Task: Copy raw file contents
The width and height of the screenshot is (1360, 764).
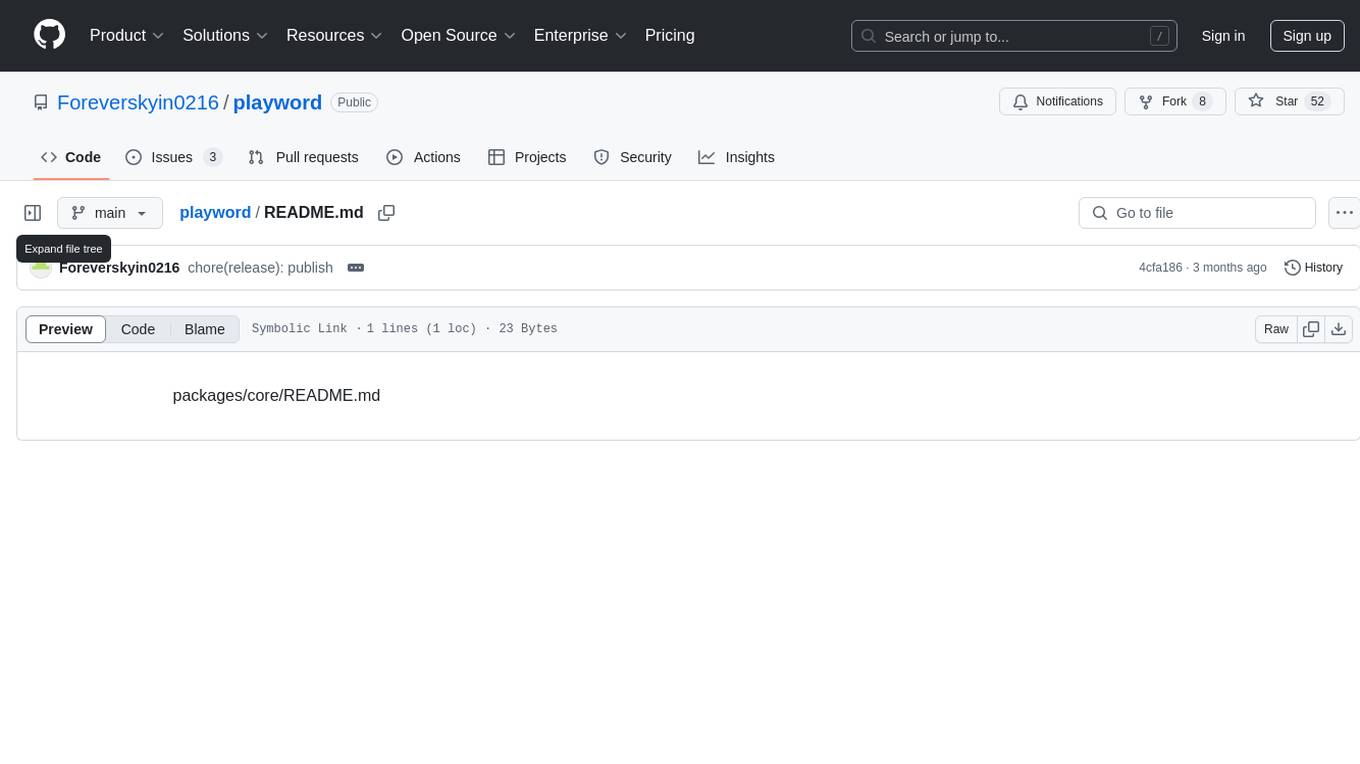Action: [x=1311, y=329]
